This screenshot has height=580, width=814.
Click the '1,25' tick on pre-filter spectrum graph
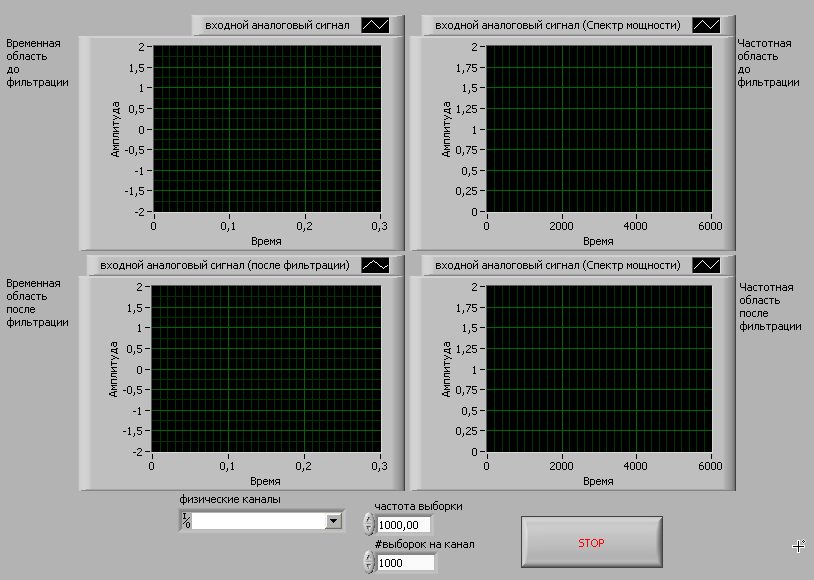point(466,109)
